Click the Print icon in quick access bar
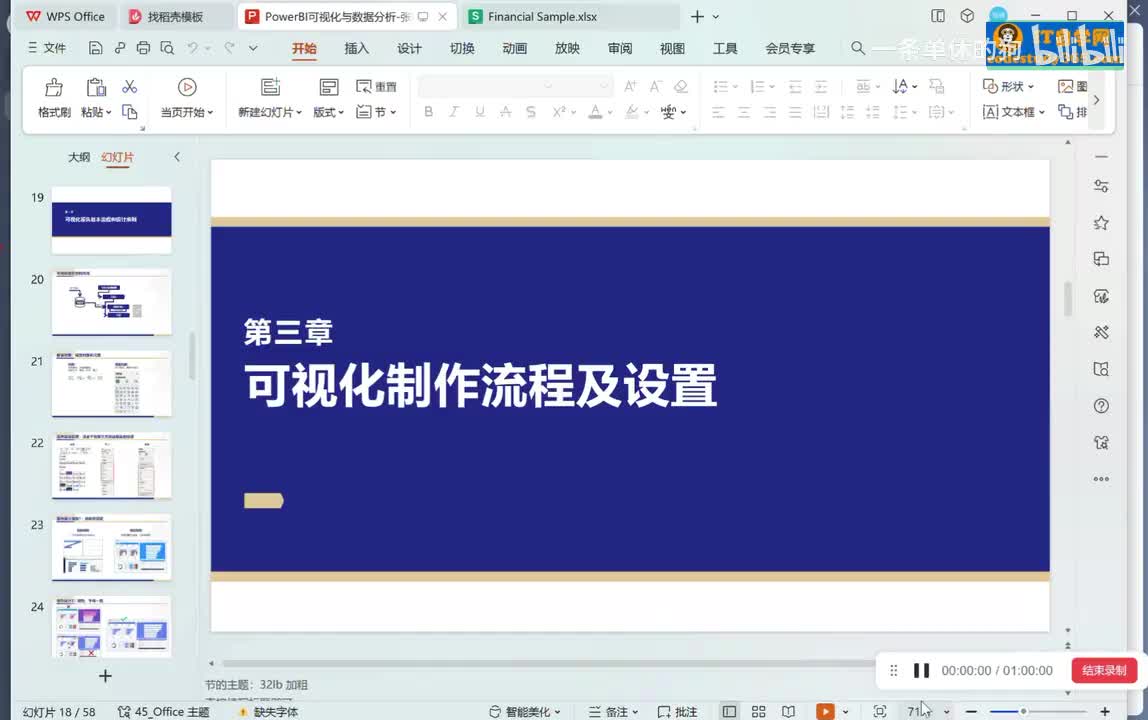 (144, 48)
